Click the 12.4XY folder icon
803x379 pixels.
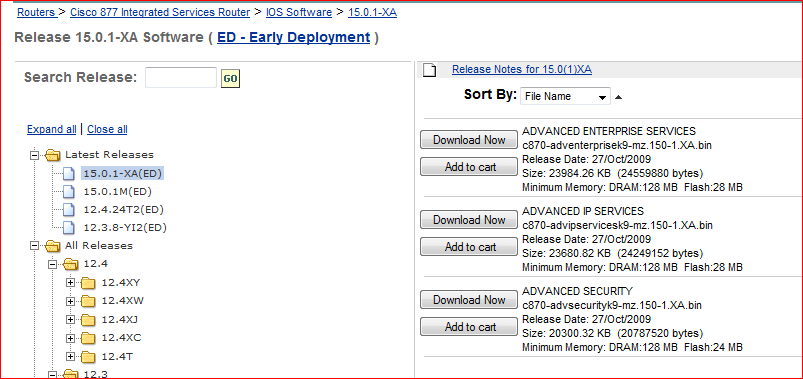[x=89, y=283]
